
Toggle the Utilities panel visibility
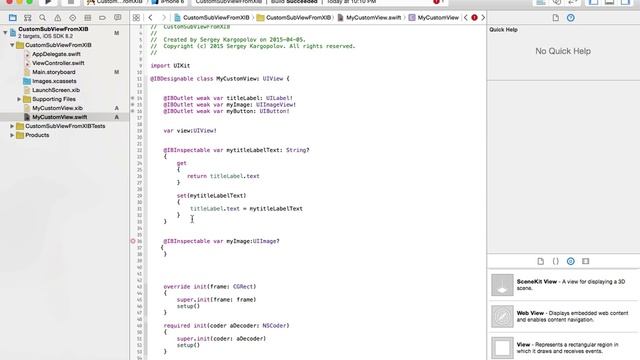(x=625, y=2)
